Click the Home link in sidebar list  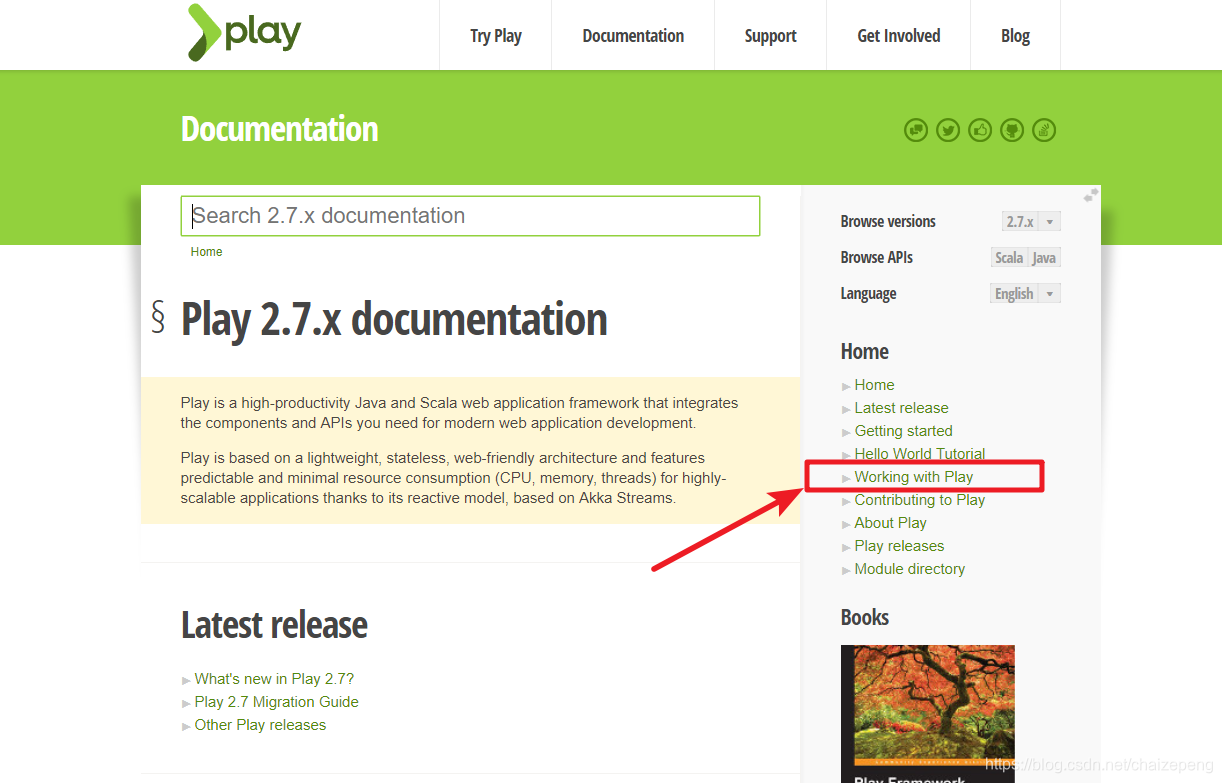(874, 385)
